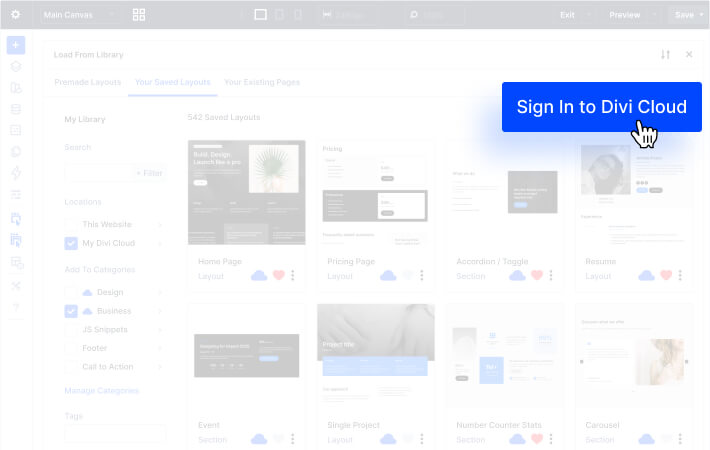The image size is (710, 450).
Task: Expand the JS Snippets category chevron
Action: [x=160, y=330]
